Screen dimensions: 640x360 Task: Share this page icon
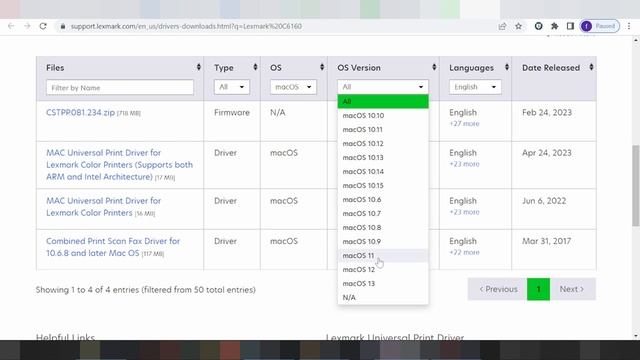tap(502, 26)
